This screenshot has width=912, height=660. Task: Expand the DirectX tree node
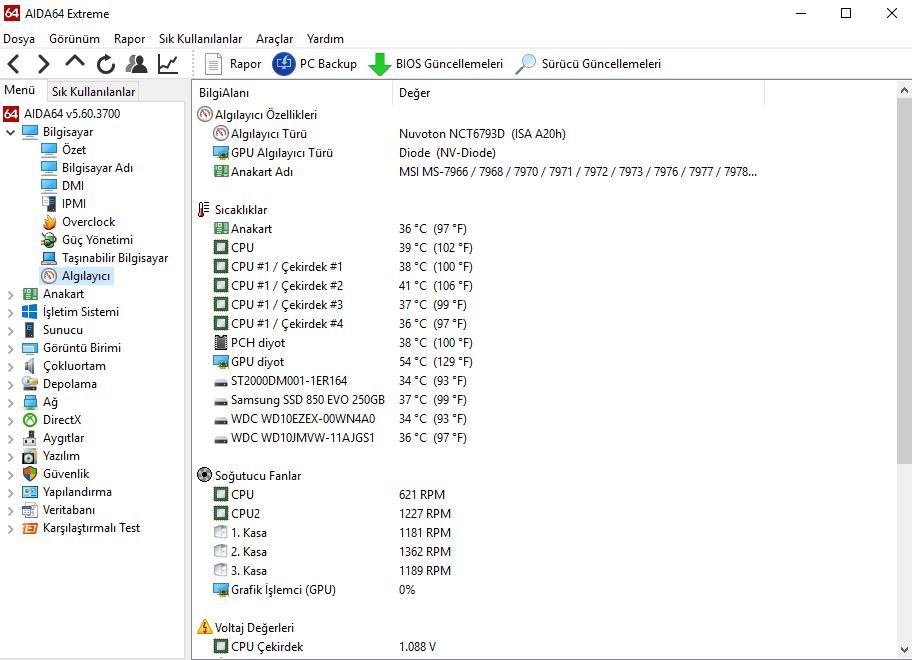10,420
